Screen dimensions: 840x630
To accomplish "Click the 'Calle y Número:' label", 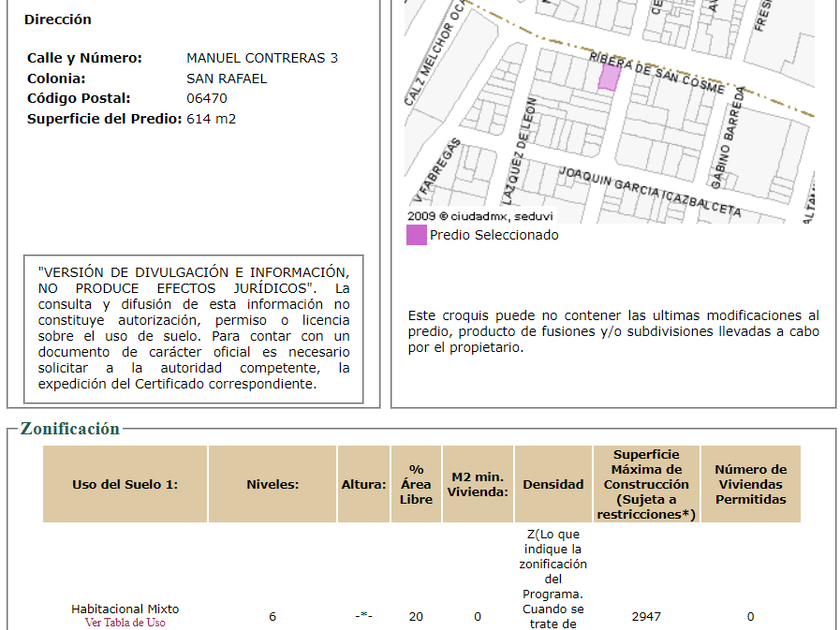I will point(85,58).
